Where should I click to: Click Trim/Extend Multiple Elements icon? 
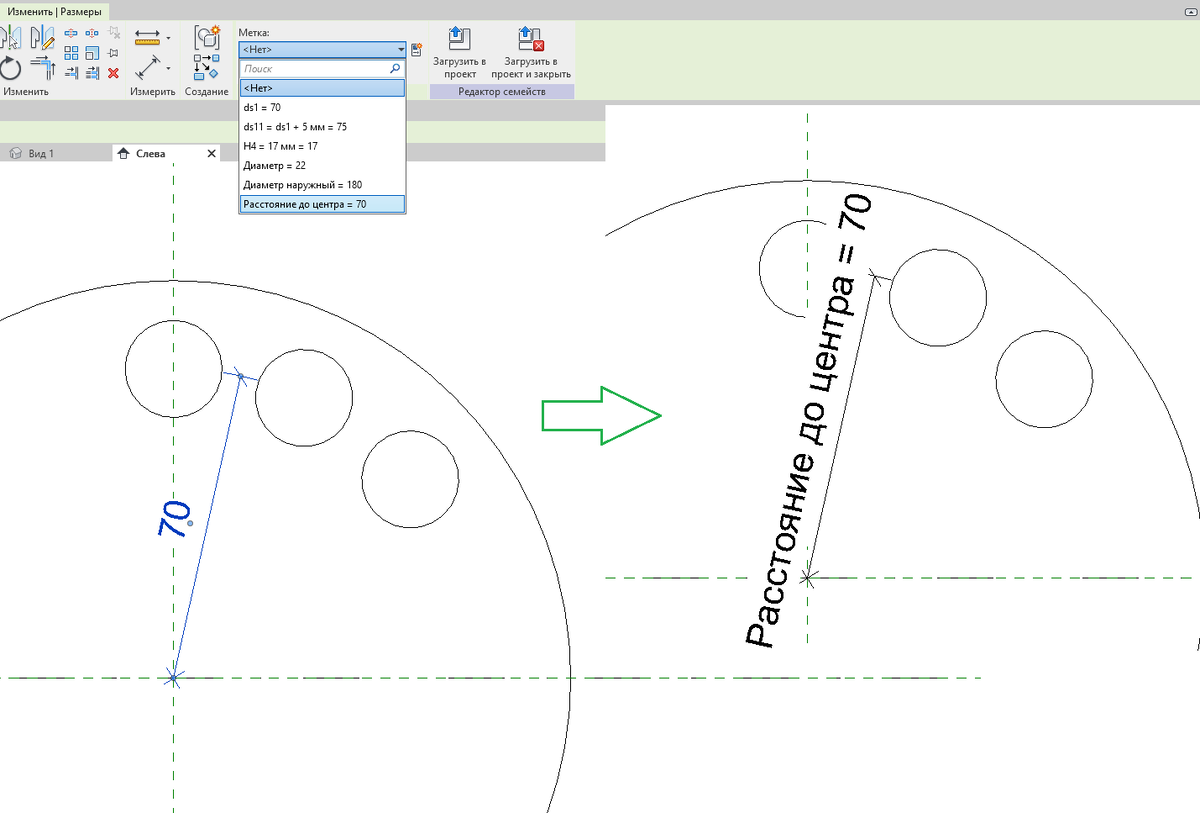point(92,73)
